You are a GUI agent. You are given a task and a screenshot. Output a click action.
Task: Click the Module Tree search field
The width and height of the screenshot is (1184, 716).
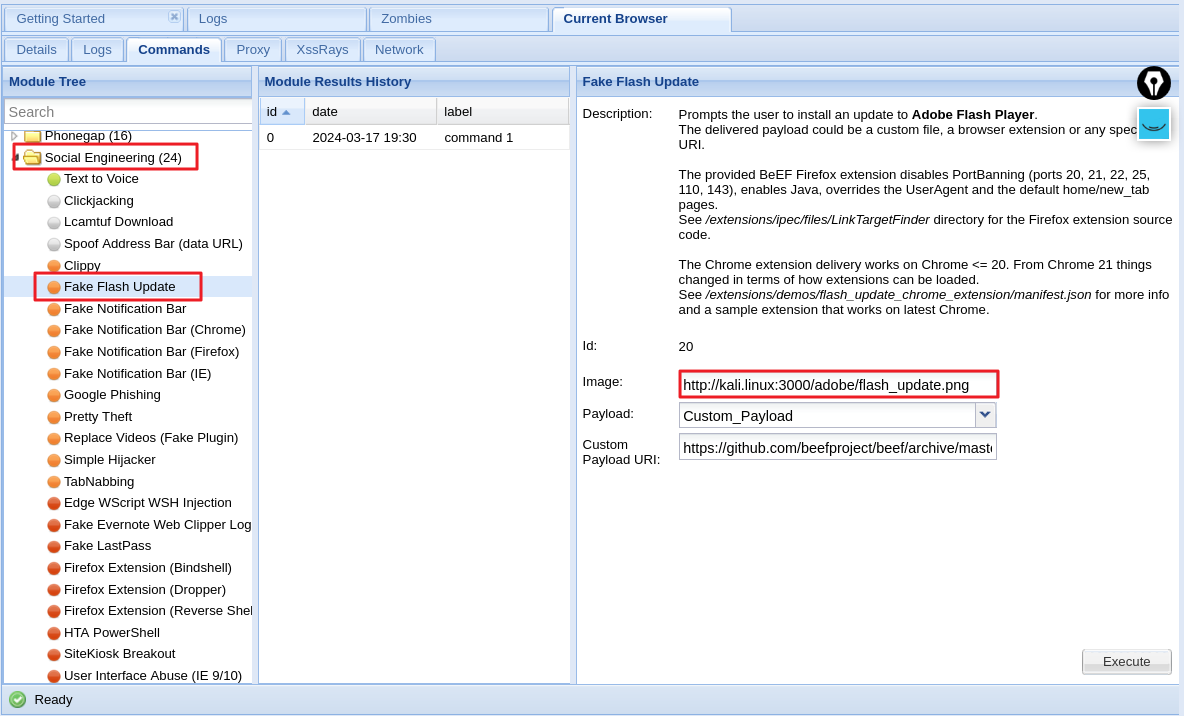128,112
